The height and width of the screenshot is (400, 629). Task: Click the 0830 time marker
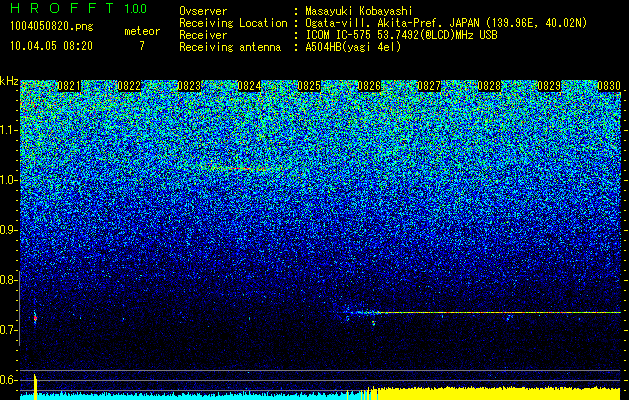[609, 86]
